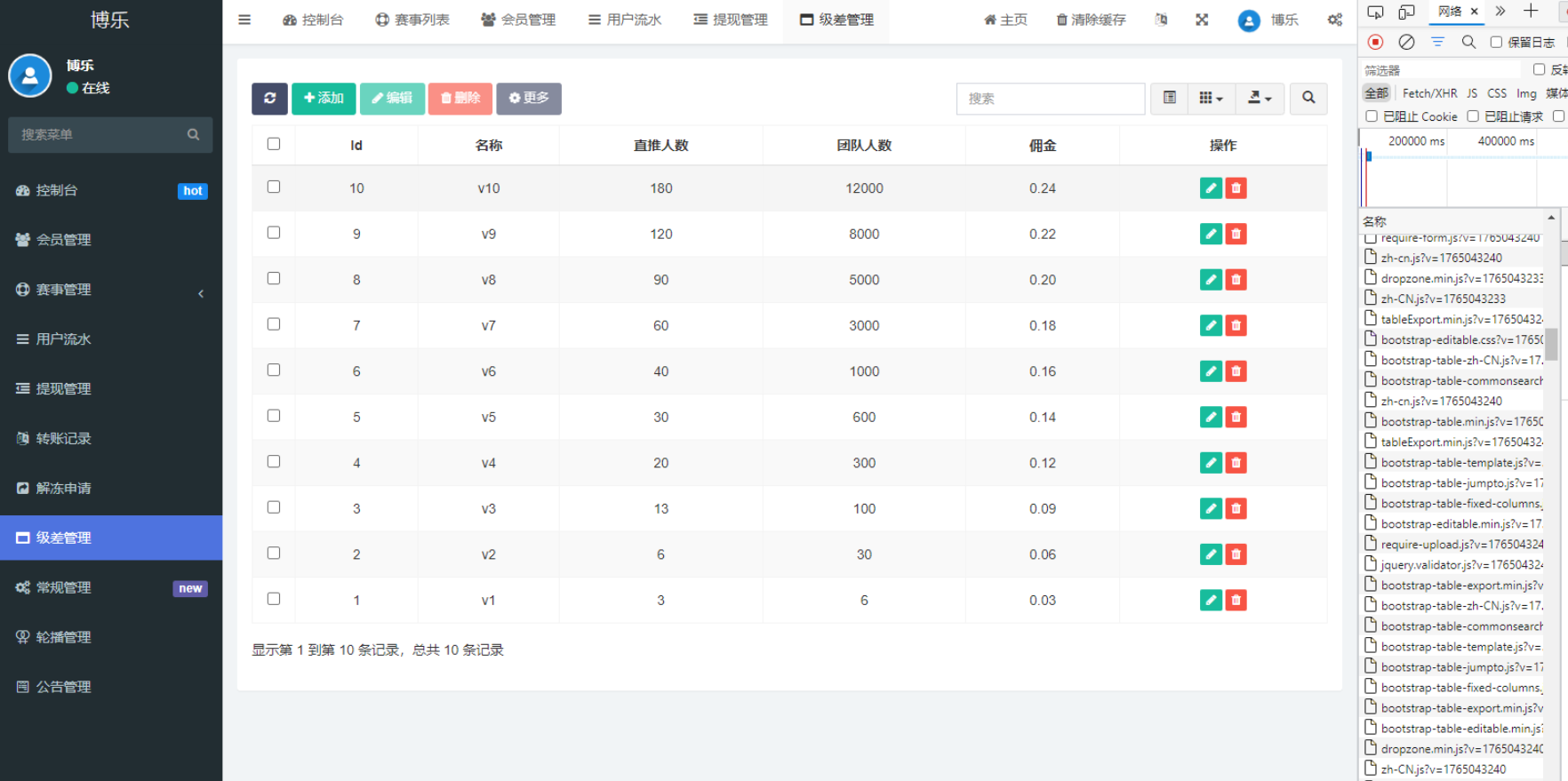Click the 更多 button

(528, 99)
